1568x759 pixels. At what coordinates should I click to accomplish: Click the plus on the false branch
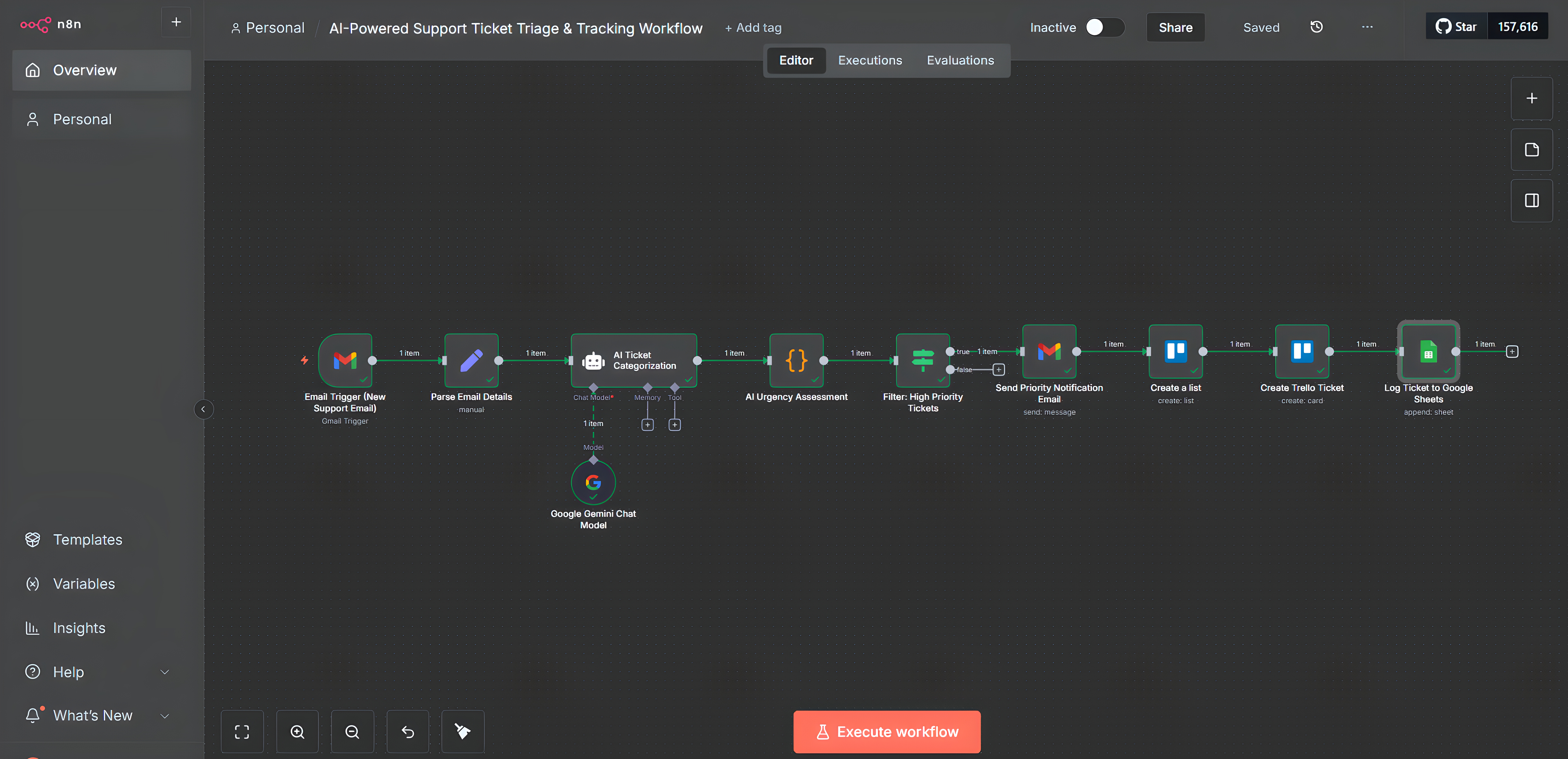(999, 370)
